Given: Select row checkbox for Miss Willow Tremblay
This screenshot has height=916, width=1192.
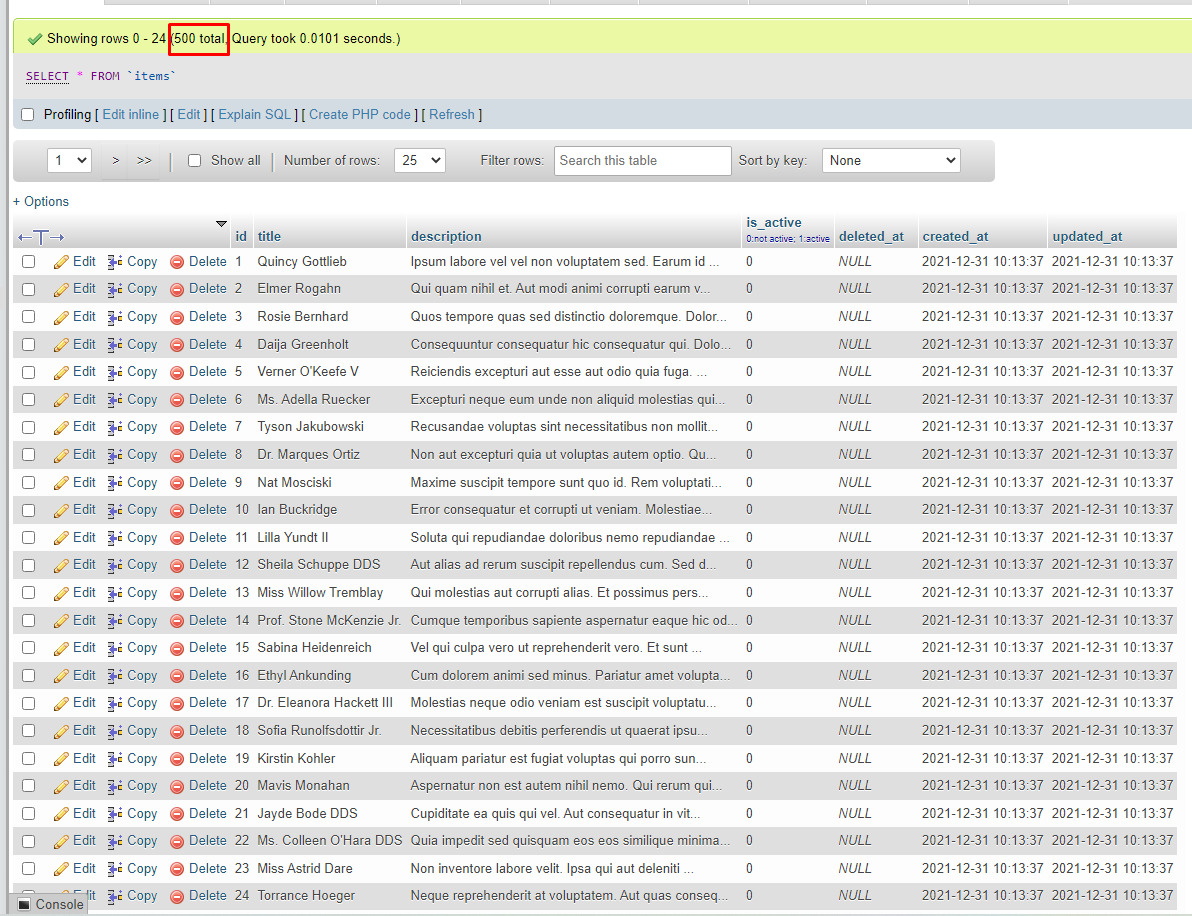Looking at the screenshot, I should coord(29,593).
